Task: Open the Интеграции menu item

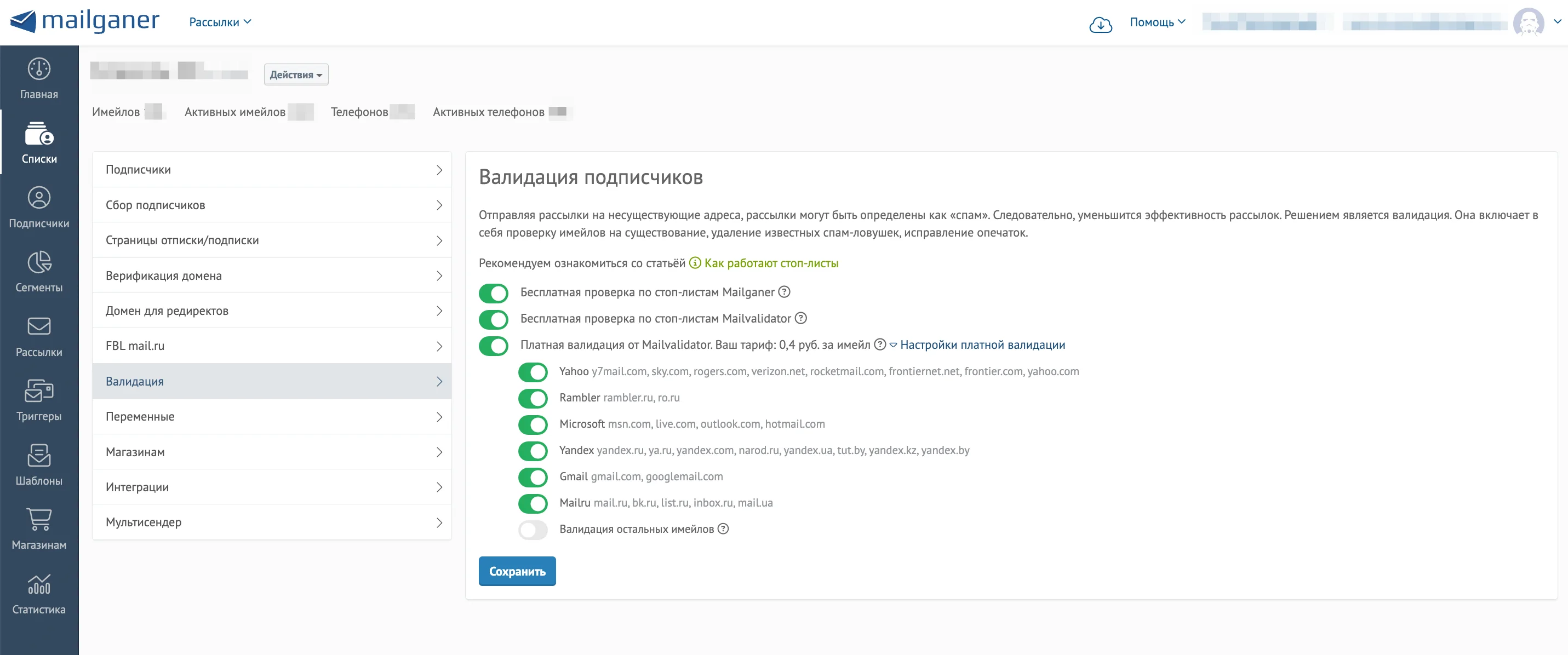Action: [272, 487]
